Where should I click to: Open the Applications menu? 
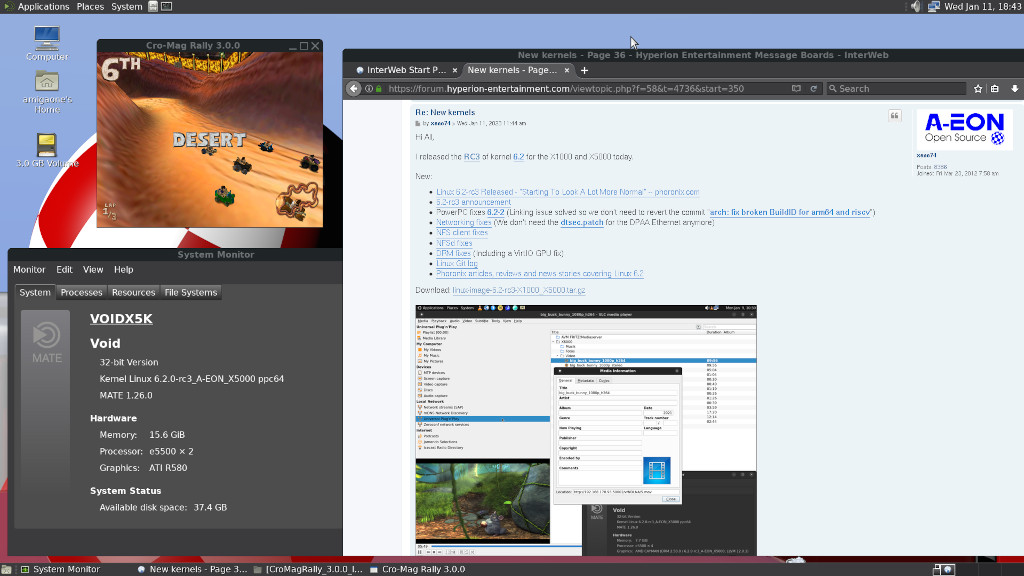(43, 7)
